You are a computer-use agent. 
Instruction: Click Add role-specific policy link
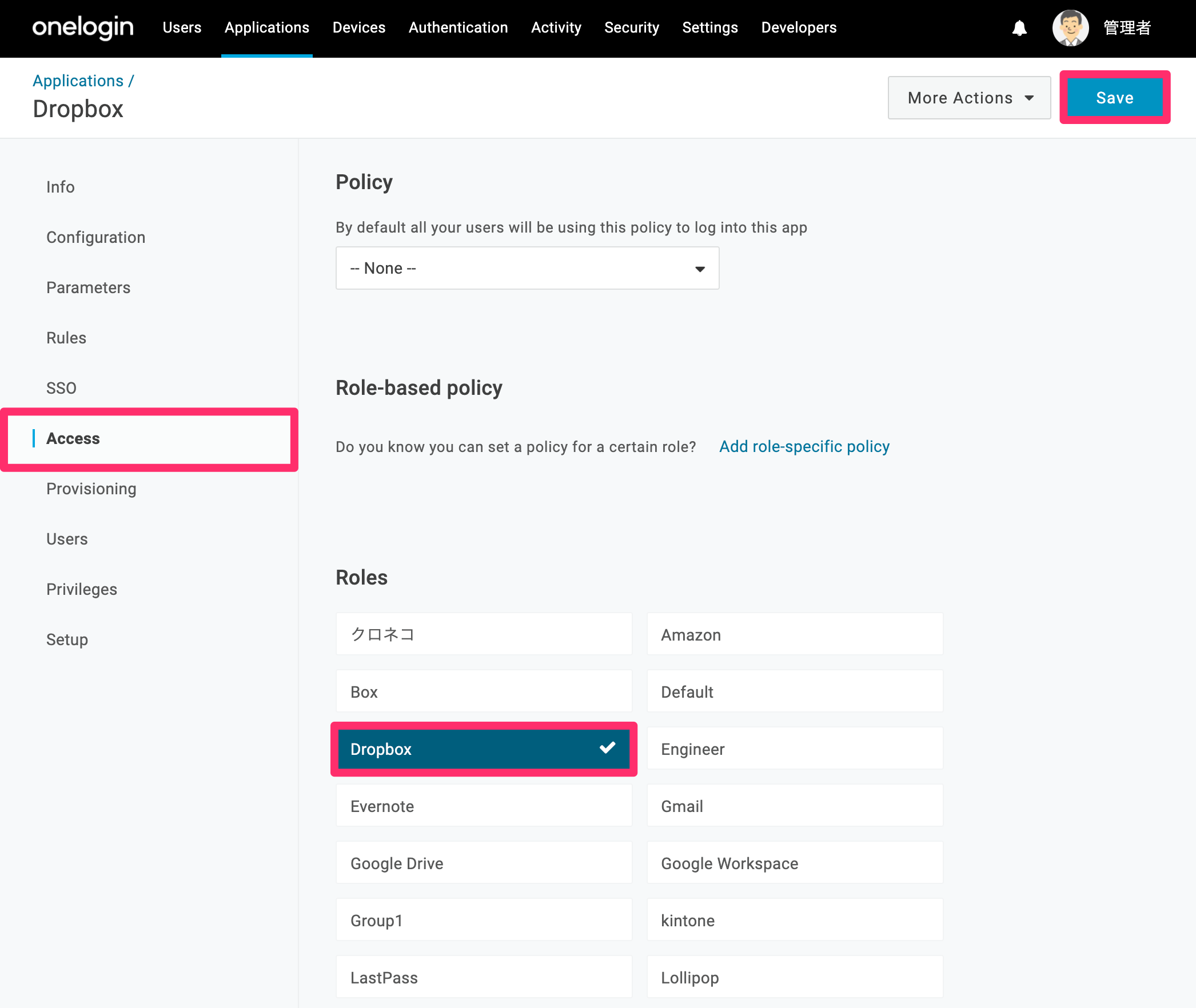[804, 446]
